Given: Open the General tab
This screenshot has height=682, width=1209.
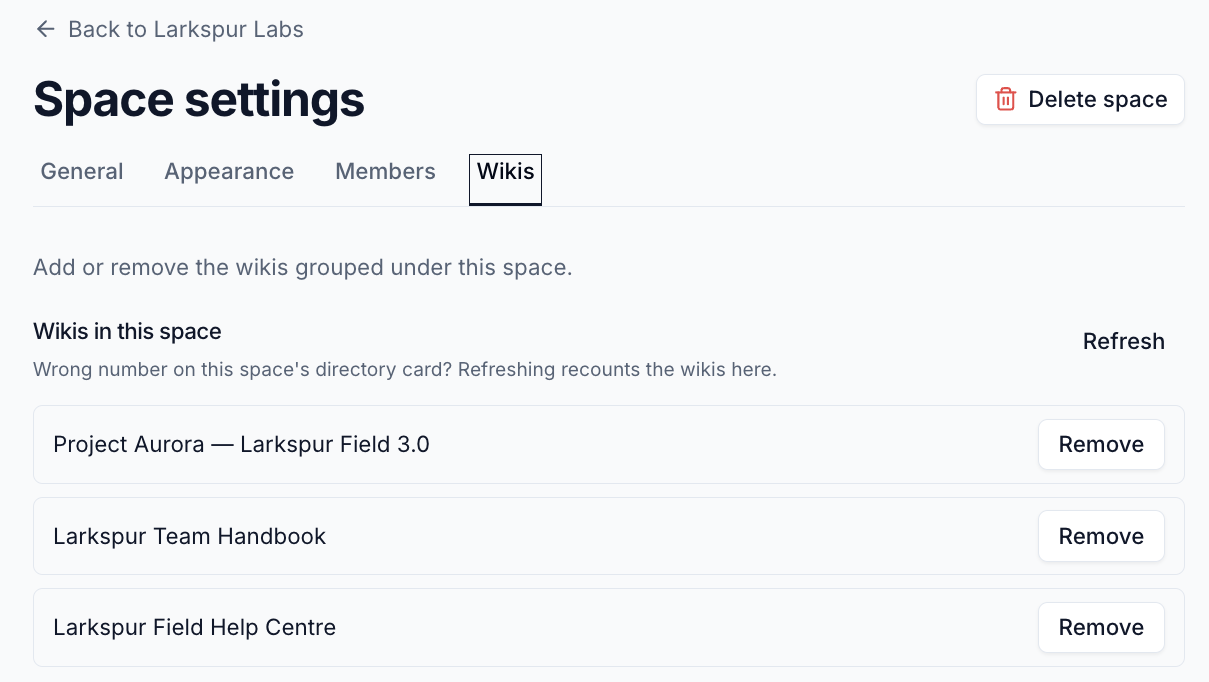Looking at the screenshot, I should 82,172.
